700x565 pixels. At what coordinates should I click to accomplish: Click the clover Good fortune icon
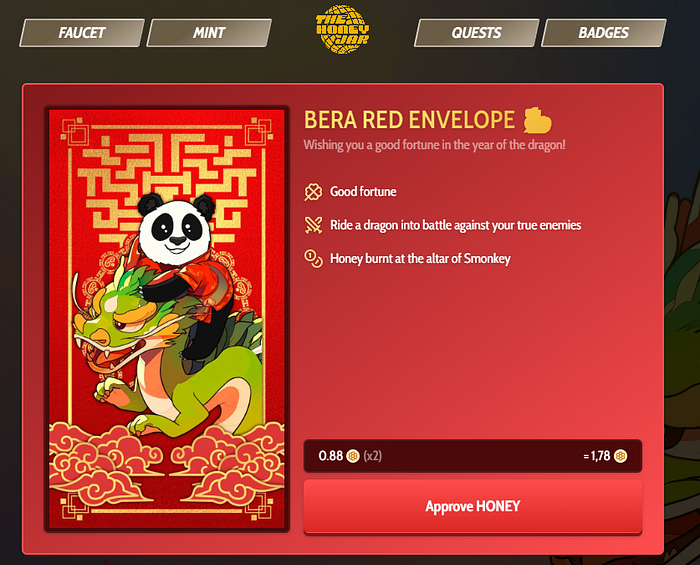(x=313, y=192)
